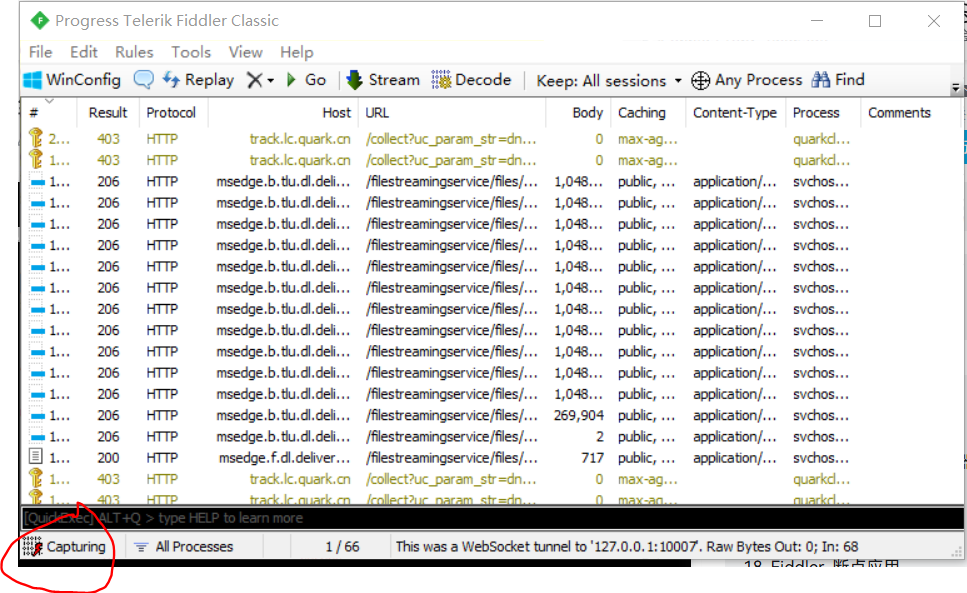Click the lock icon of first 403 session
The width and height of the screenshot is (967, 593).
[x=36, y=139]
